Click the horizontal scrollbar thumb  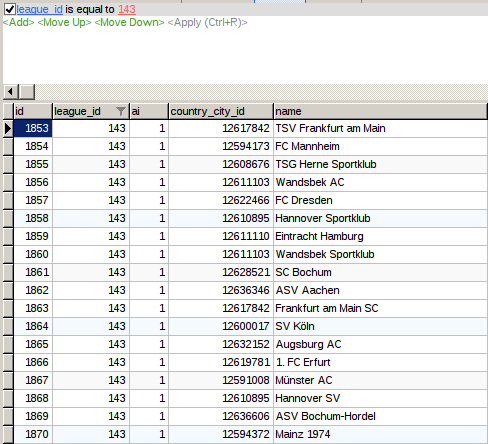click(x=27, y=92)
